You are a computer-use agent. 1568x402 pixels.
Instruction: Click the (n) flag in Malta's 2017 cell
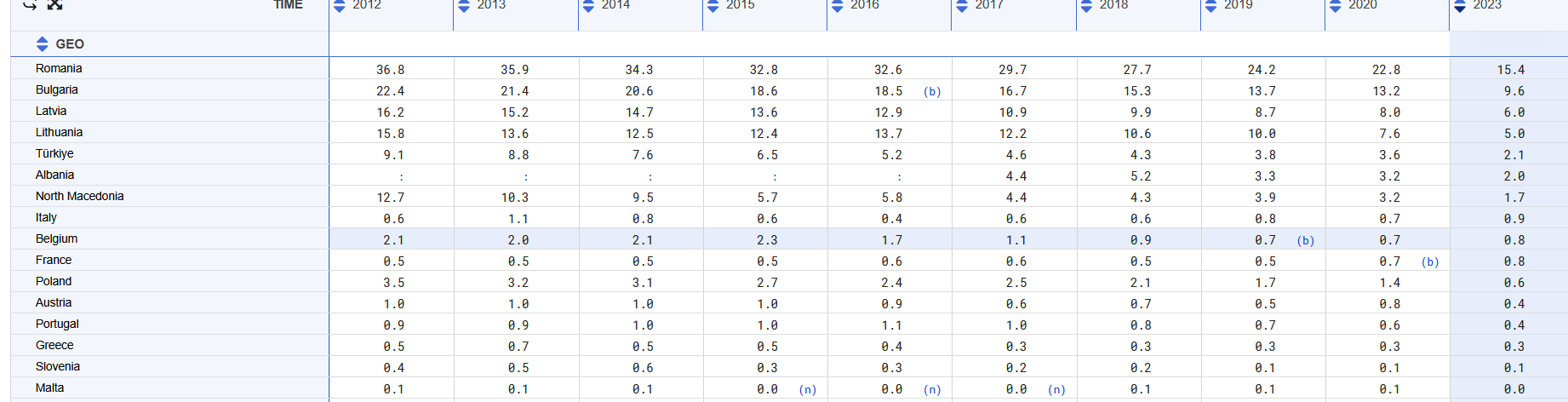coord(1056,389)
